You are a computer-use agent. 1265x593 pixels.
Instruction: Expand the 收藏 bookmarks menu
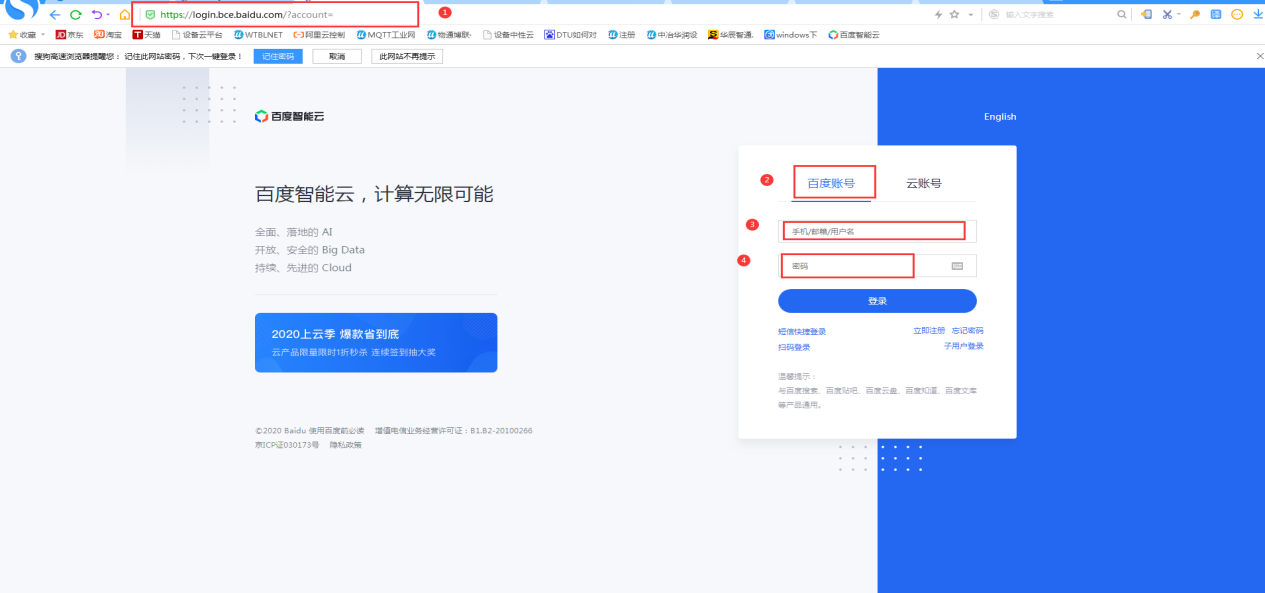click(x=24, y=33)
